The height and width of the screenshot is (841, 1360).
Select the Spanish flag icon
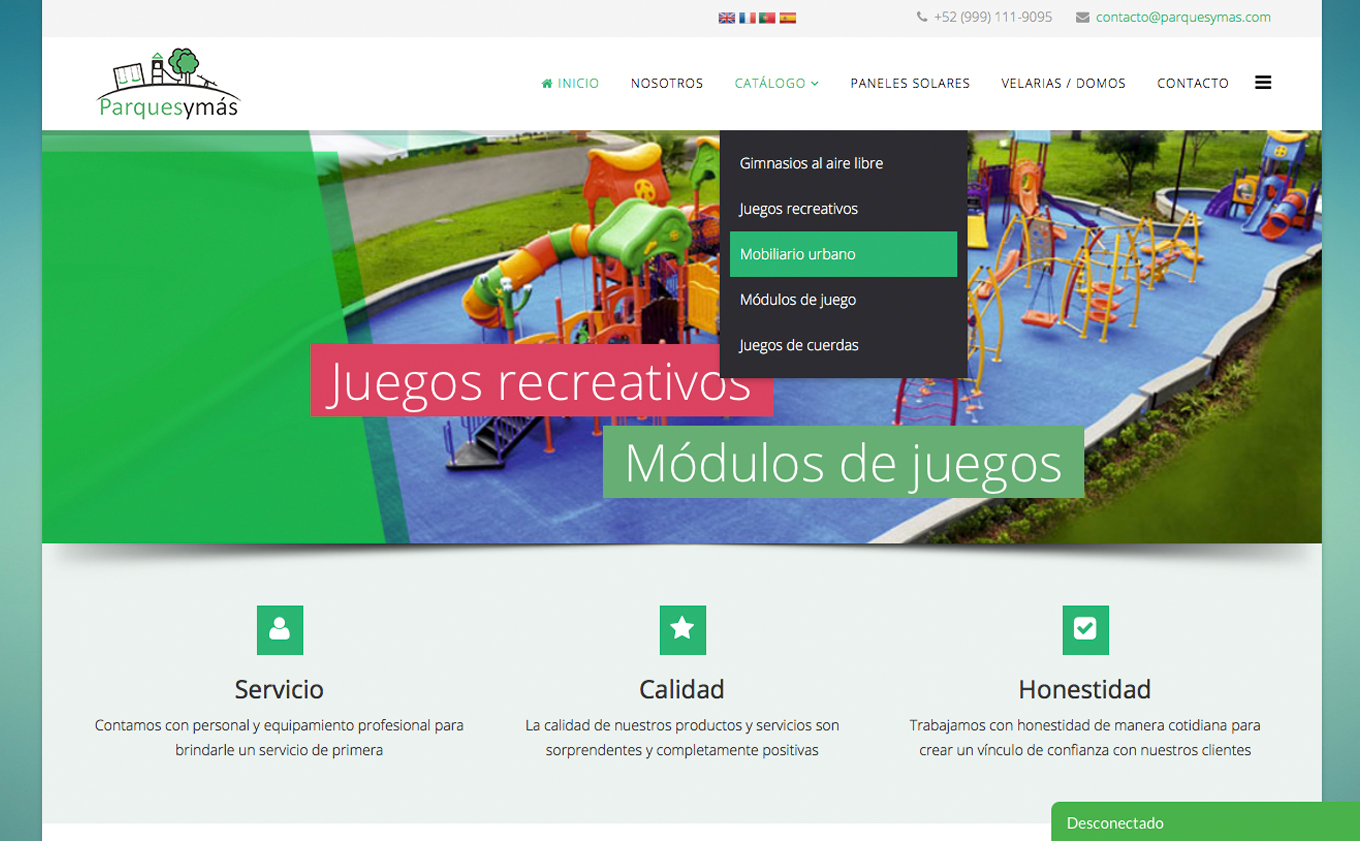pos(788,18)
